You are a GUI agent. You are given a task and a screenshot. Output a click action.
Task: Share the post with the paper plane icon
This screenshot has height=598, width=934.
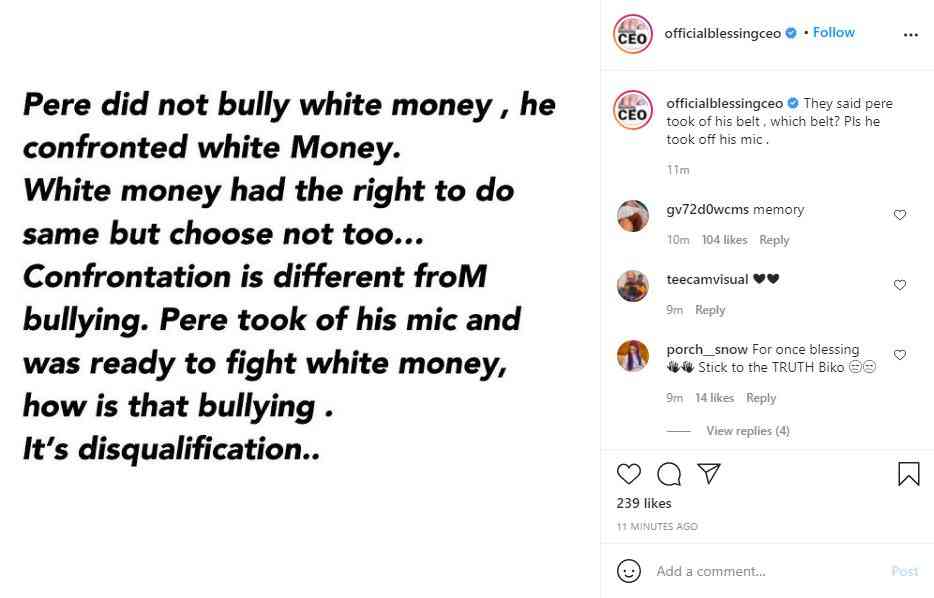coord(708,473)
